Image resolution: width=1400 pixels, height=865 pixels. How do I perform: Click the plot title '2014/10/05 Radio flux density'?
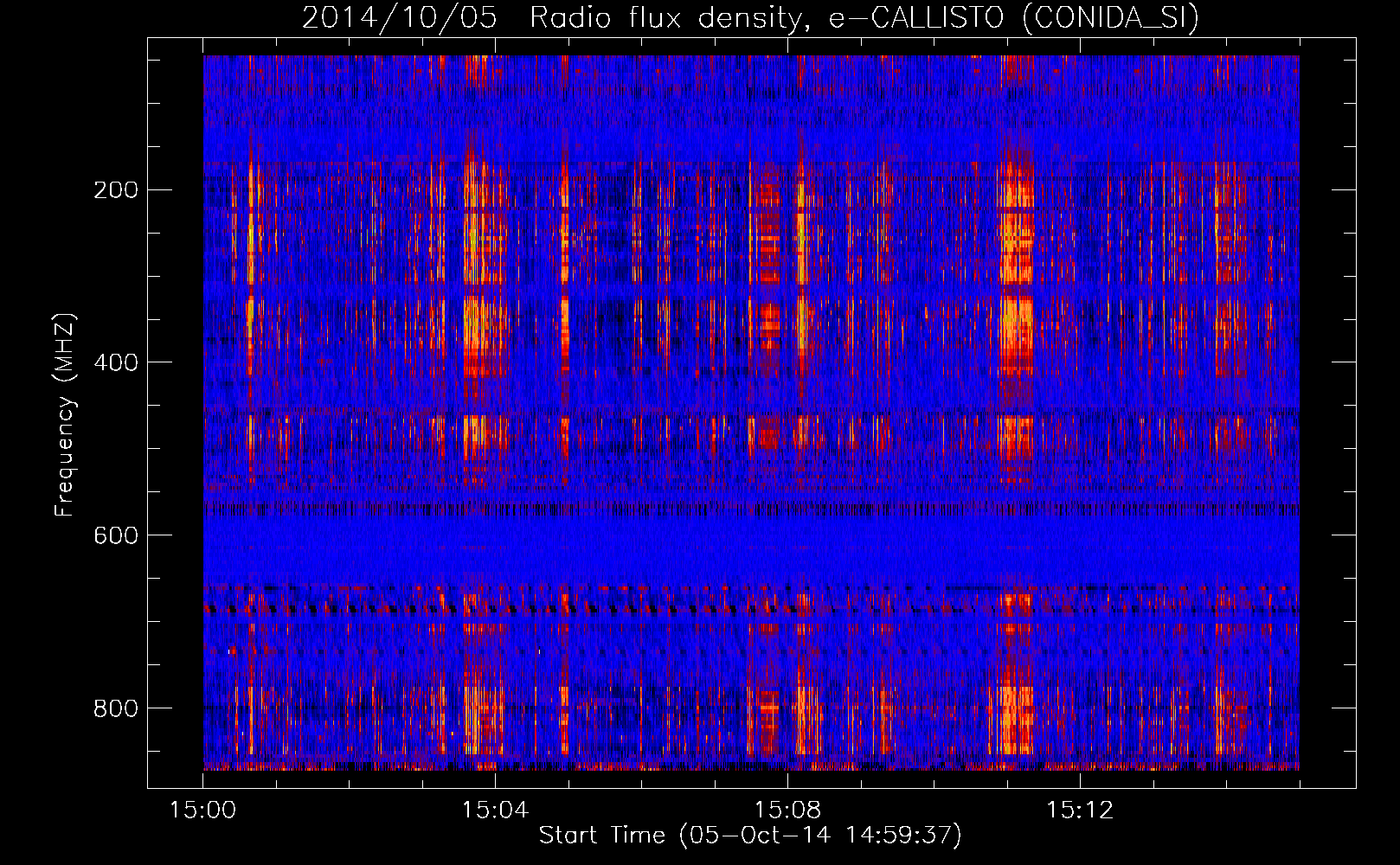(750, 17)
